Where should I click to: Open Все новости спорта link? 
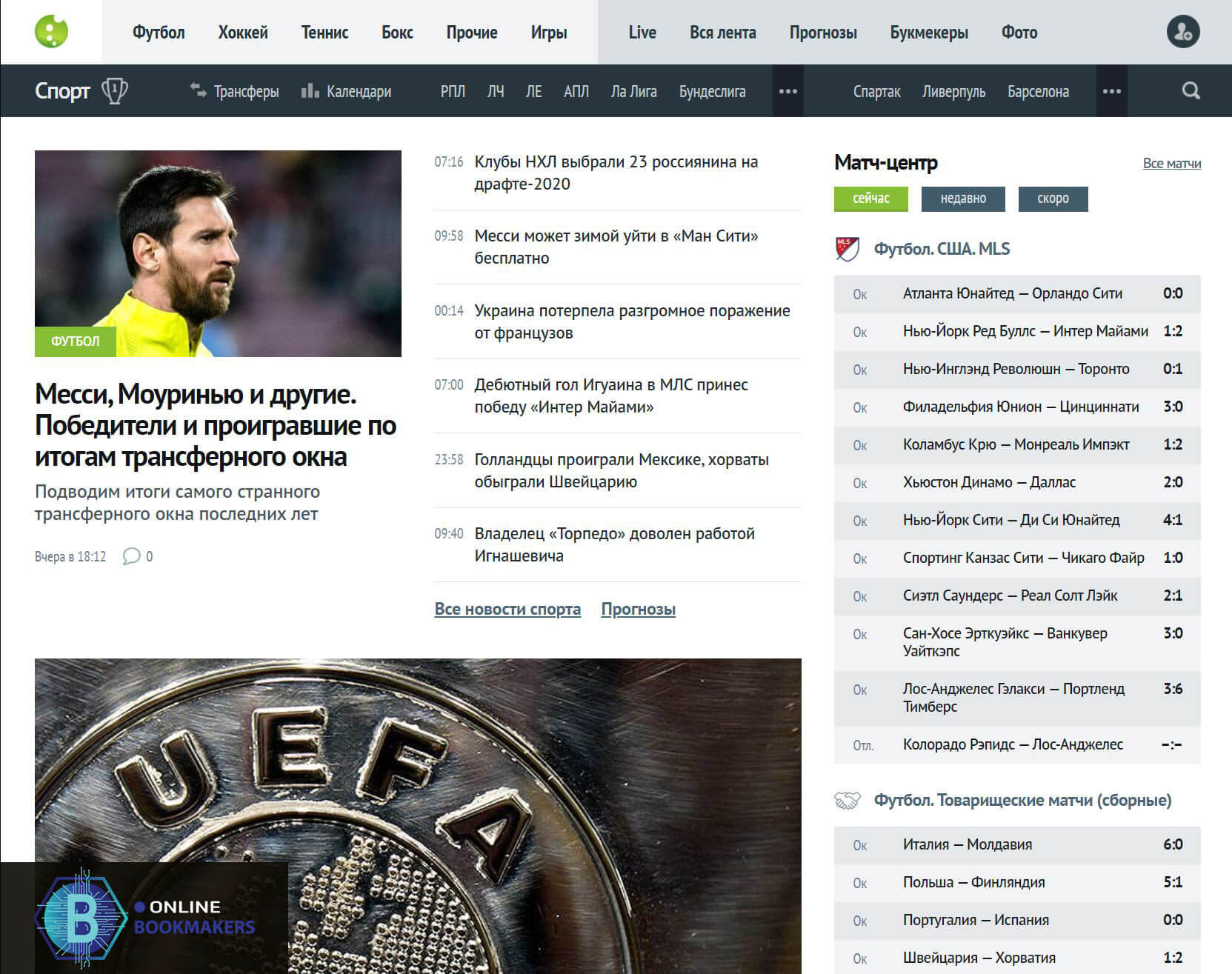point(507,609)
